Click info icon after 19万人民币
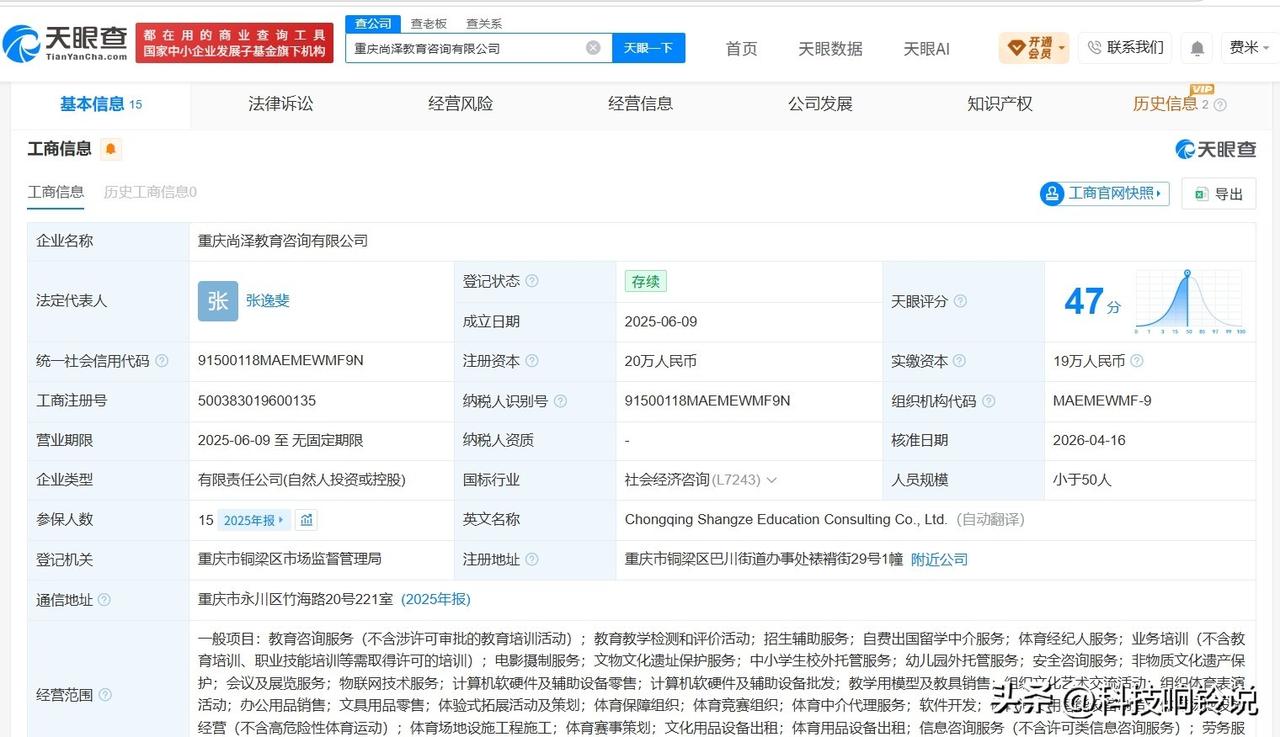This screenshot has width=1280, height=737. (x=1137, y=361)
